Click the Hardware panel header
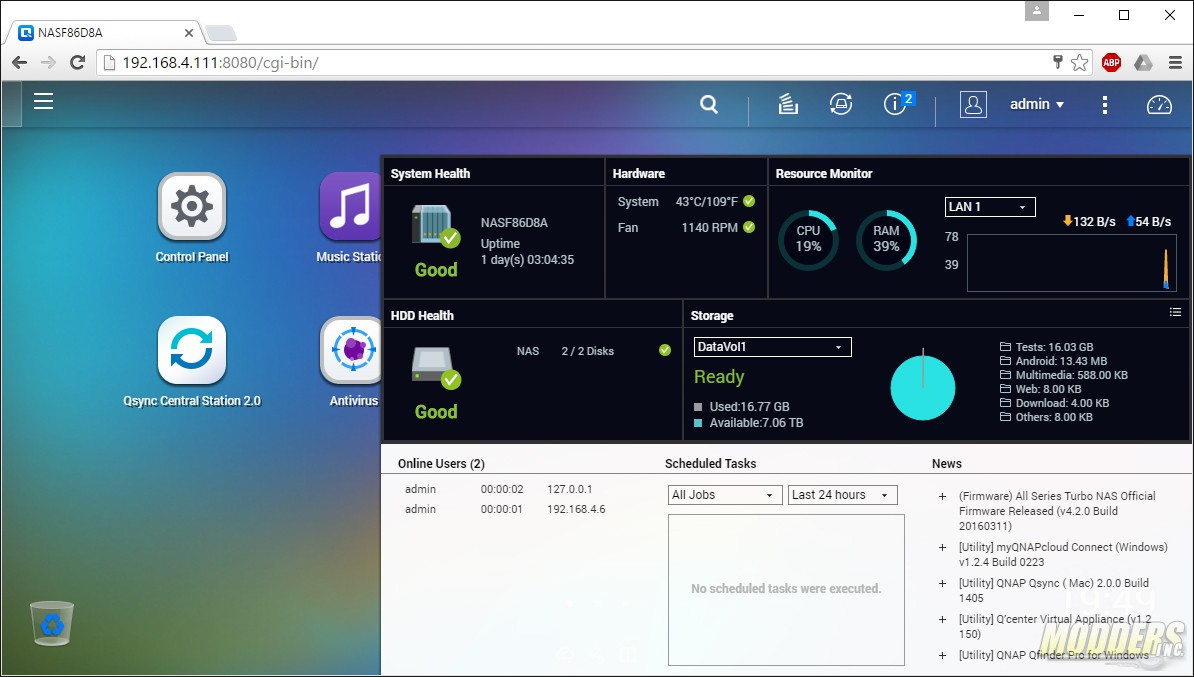This screenshot has width=1194, height=677. coord(638,174)
